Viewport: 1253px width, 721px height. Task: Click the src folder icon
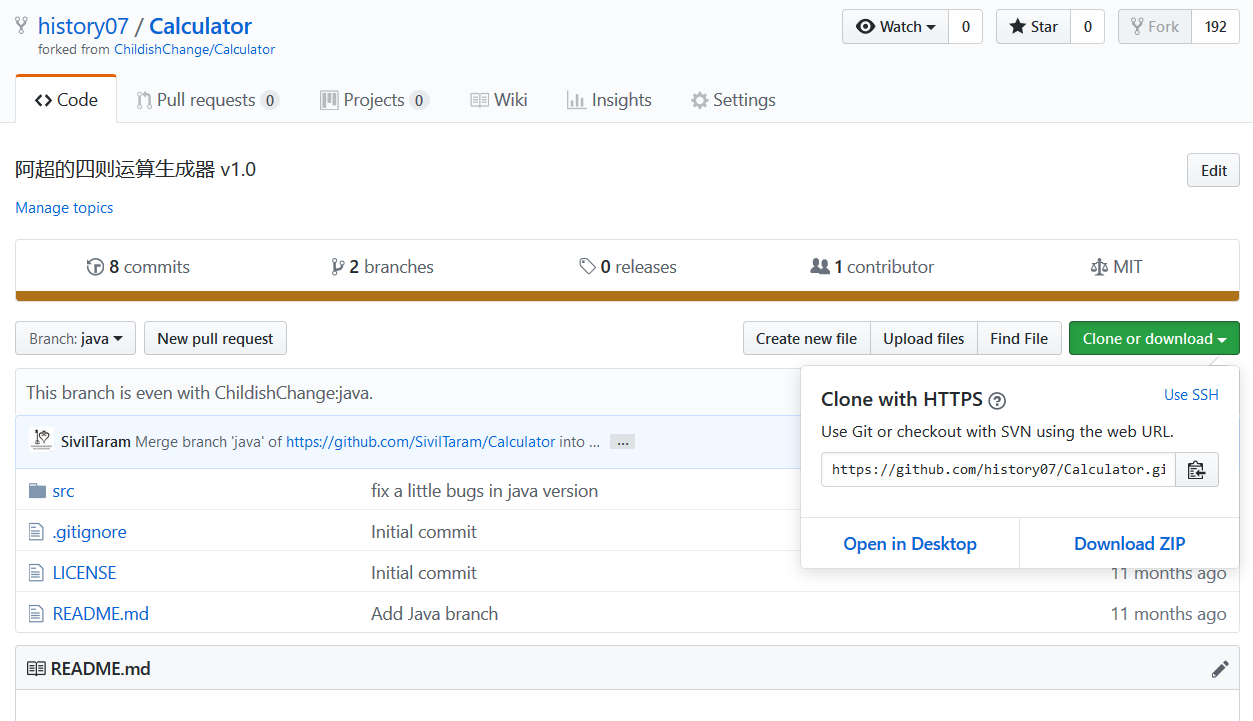point(38,491)
